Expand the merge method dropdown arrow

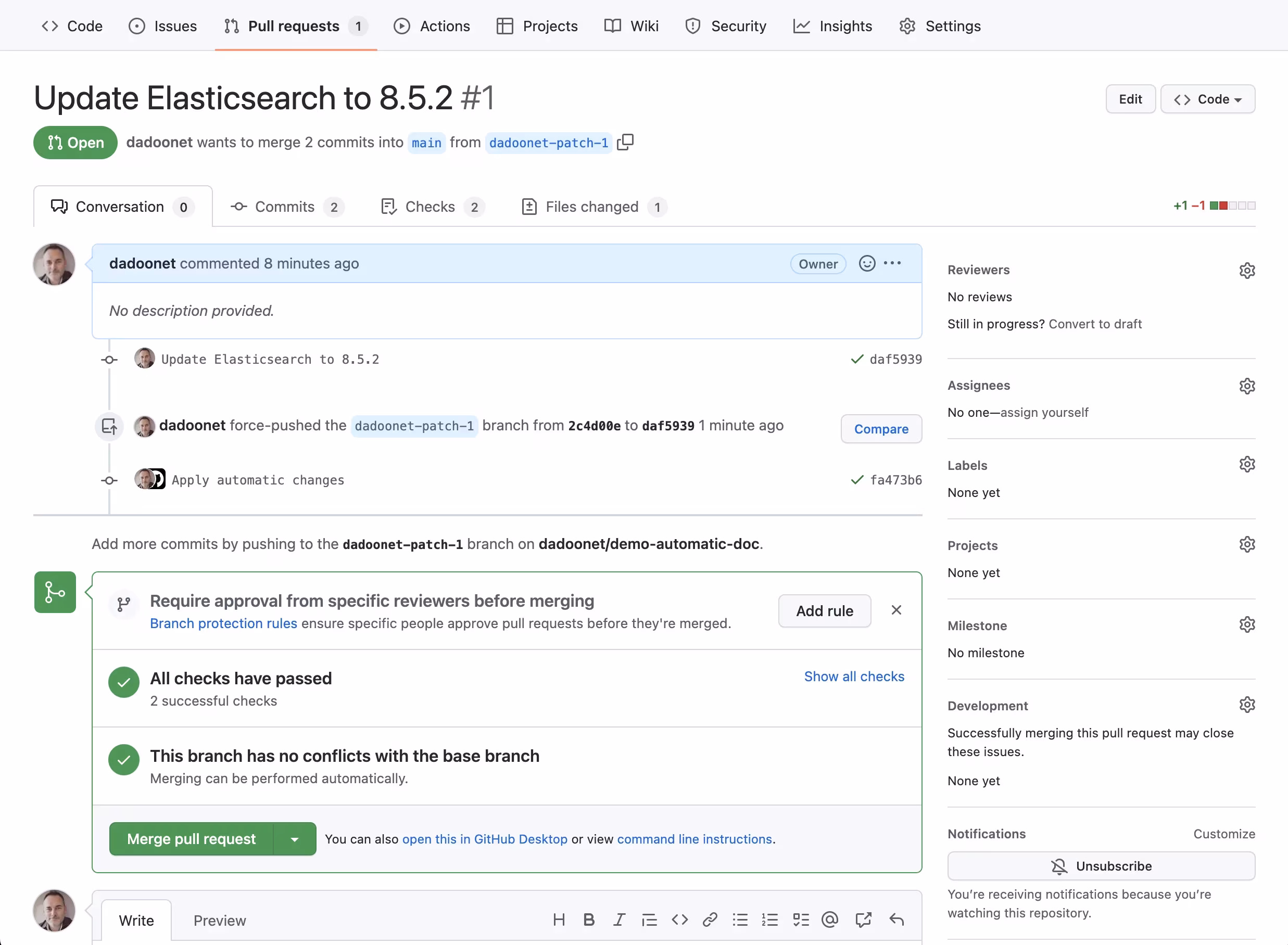295,839
